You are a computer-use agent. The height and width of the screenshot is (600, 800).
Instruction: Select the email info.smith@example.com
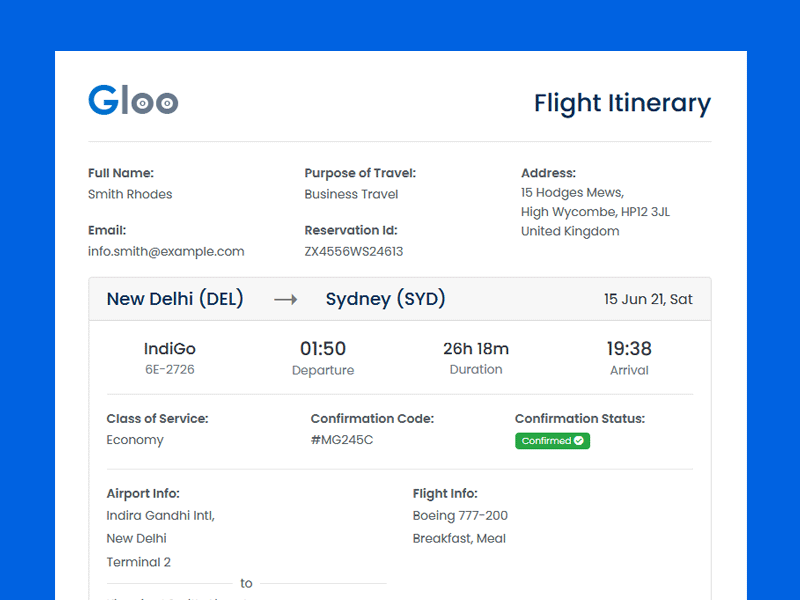166,252
